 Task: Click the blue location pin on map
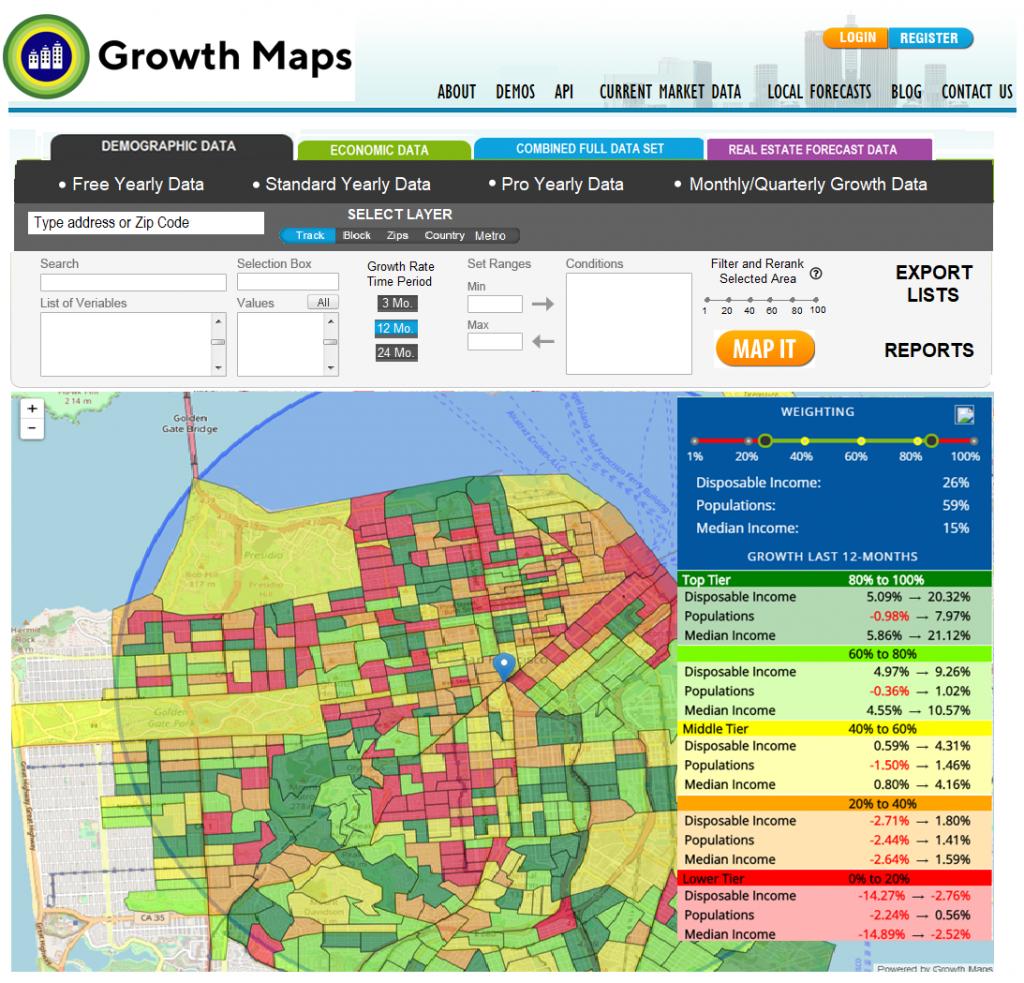point(504,666)
